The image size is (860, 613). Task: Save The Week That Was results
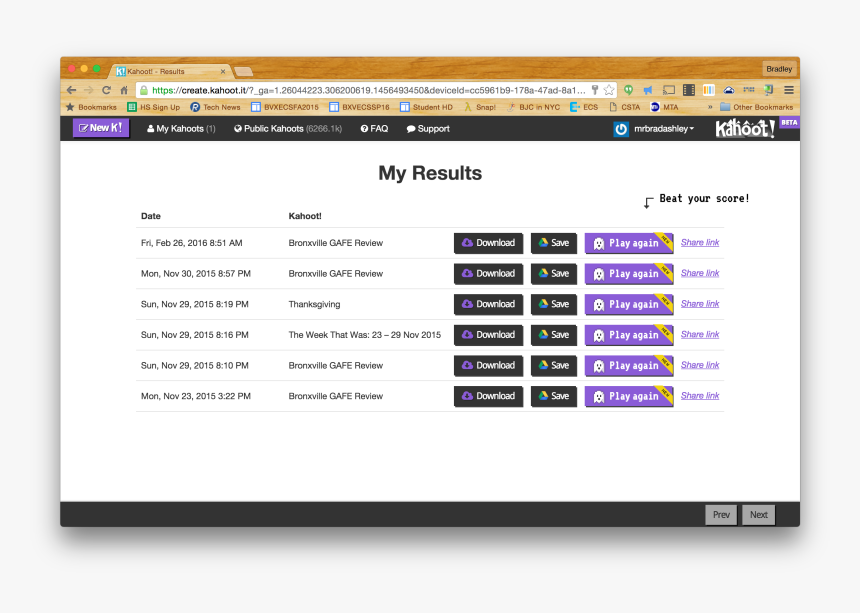coord(553,335)
